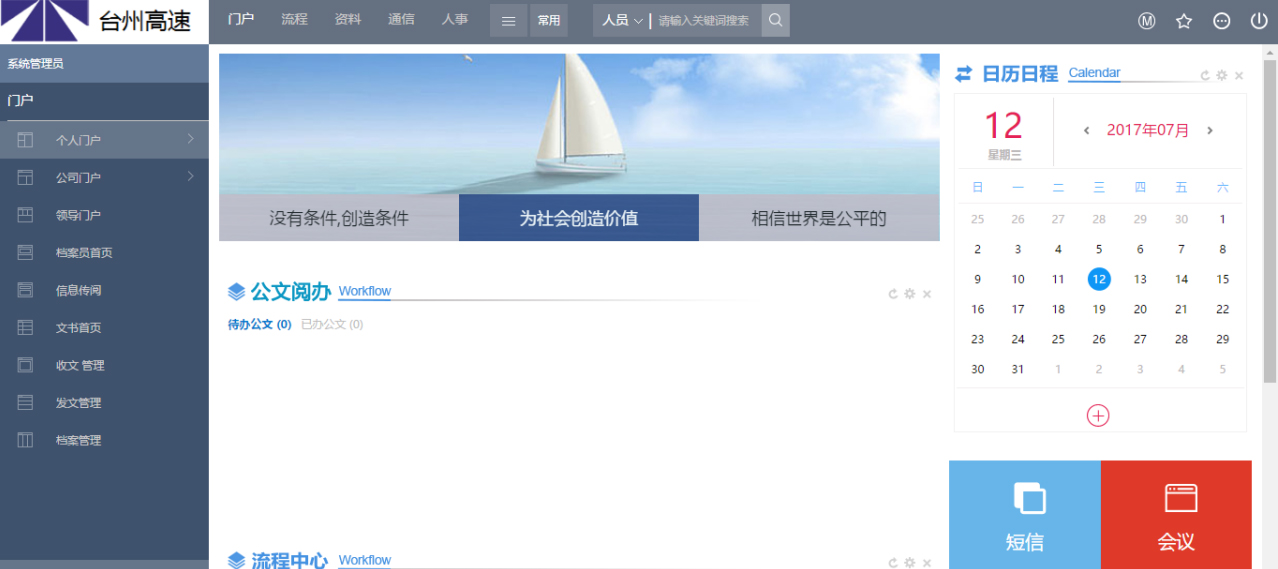Screen dimensions: 1278x569
Task: Open the 人员 search type dropdown
Action: coord(622,21)
